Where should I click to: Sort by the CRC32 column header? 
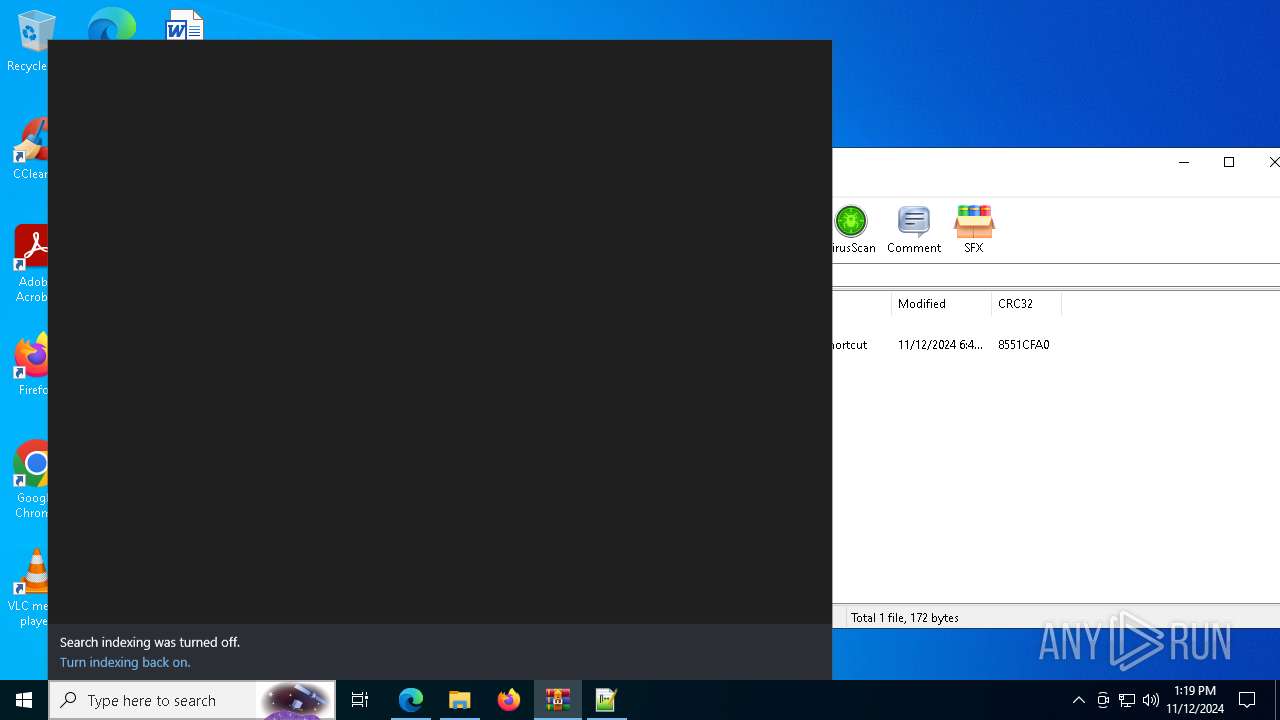pyautogui.click(x=1026, y=304)
